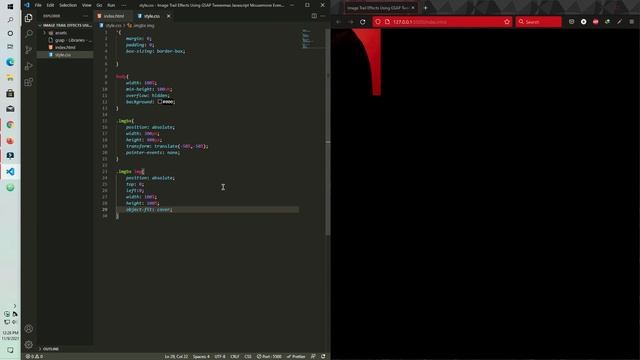Click the Prettier status bar item
Viewport: 640px width, 360px height.
pyautogui.click(x=296, y=356)
